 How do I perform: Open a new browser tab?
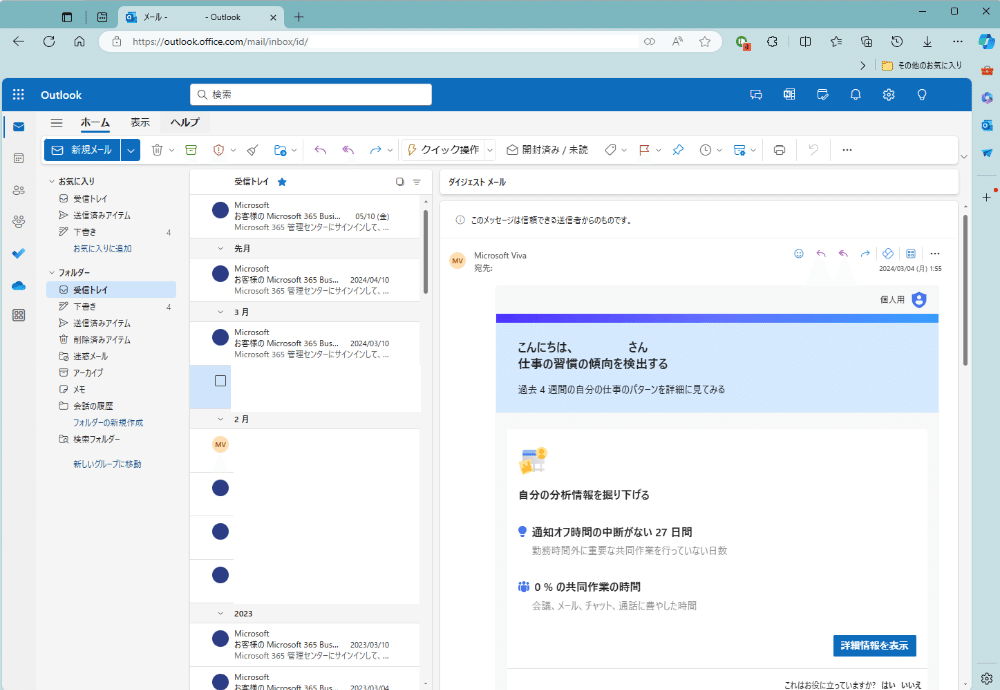pyautogui.click(x=298, y=17)
